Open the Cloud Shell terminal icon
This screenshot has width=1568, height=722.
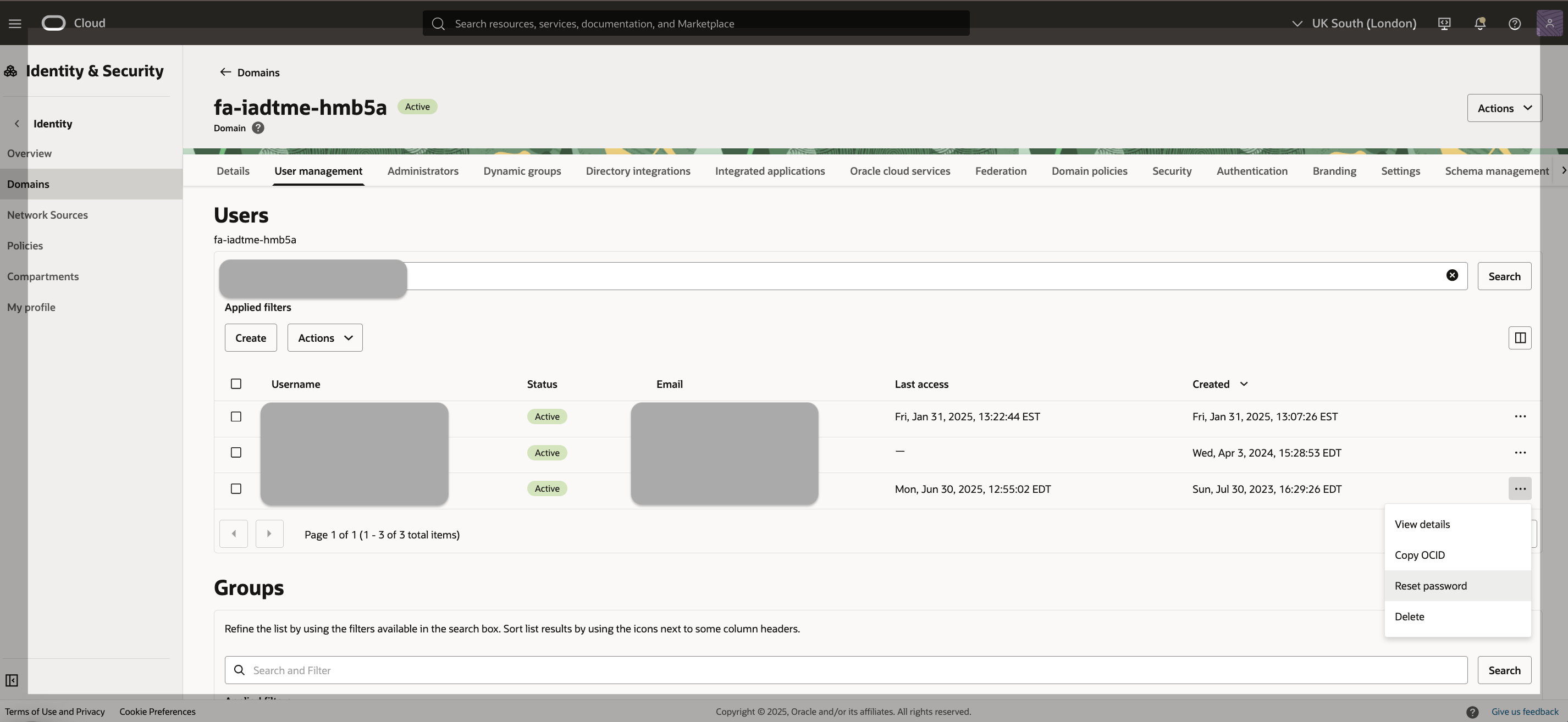[x=1444, y=23]
